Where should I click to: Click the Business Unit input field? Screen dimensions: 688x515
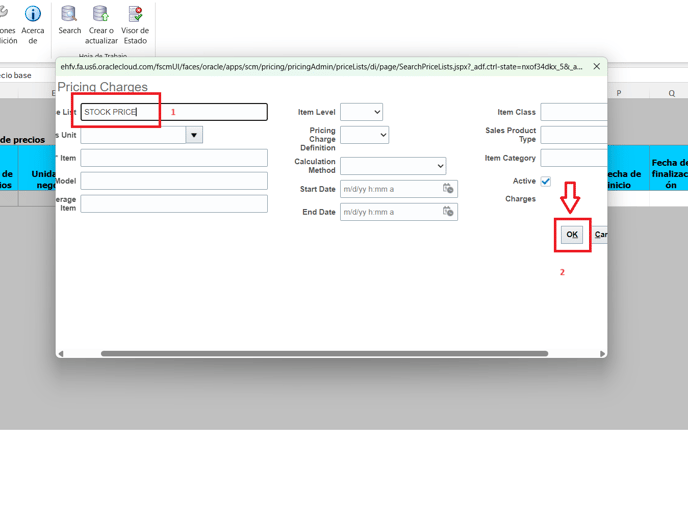[133, 135]
